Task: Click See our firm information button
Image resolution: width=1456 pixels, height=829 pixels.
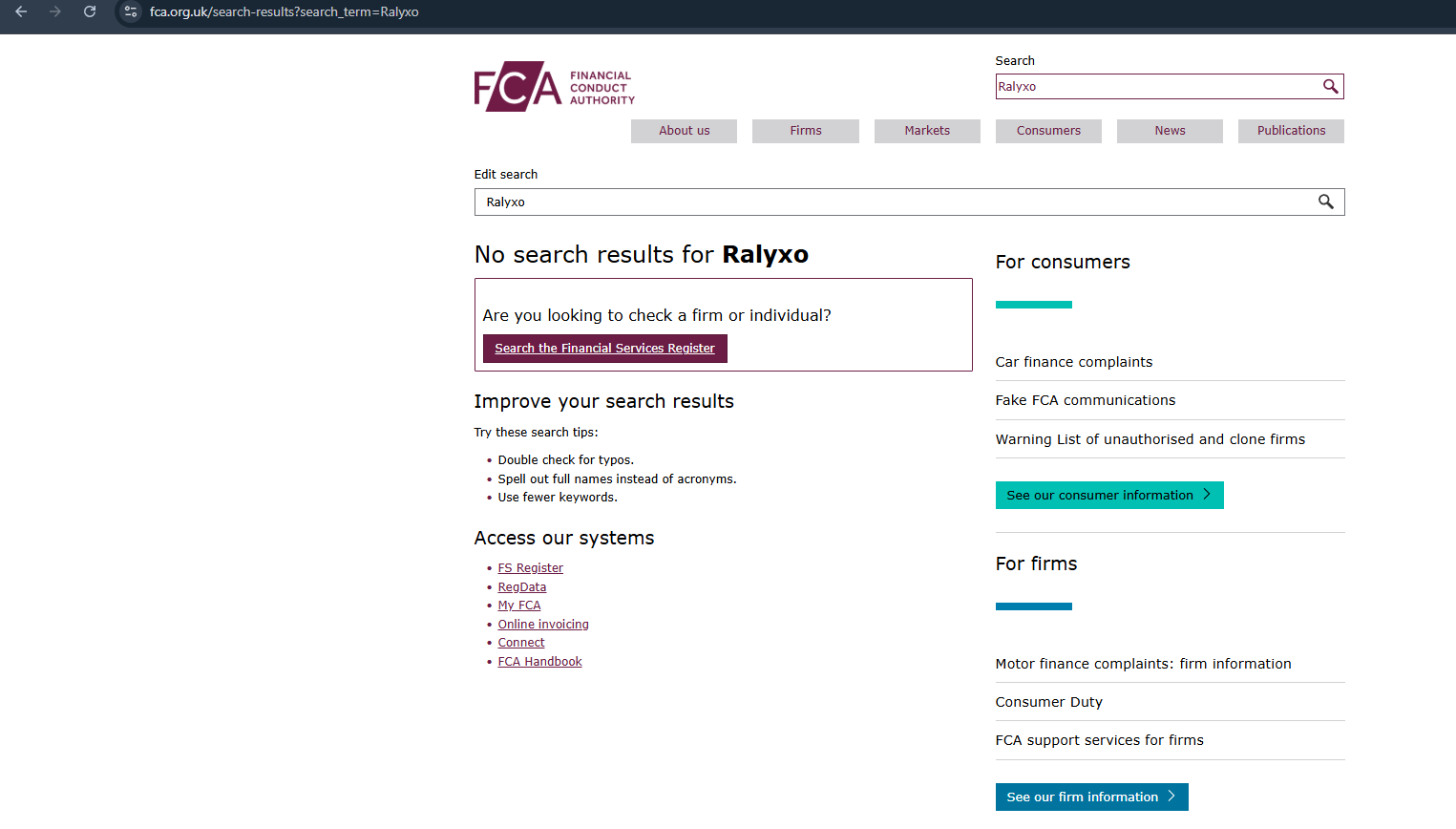Action: coord(1091,797)
